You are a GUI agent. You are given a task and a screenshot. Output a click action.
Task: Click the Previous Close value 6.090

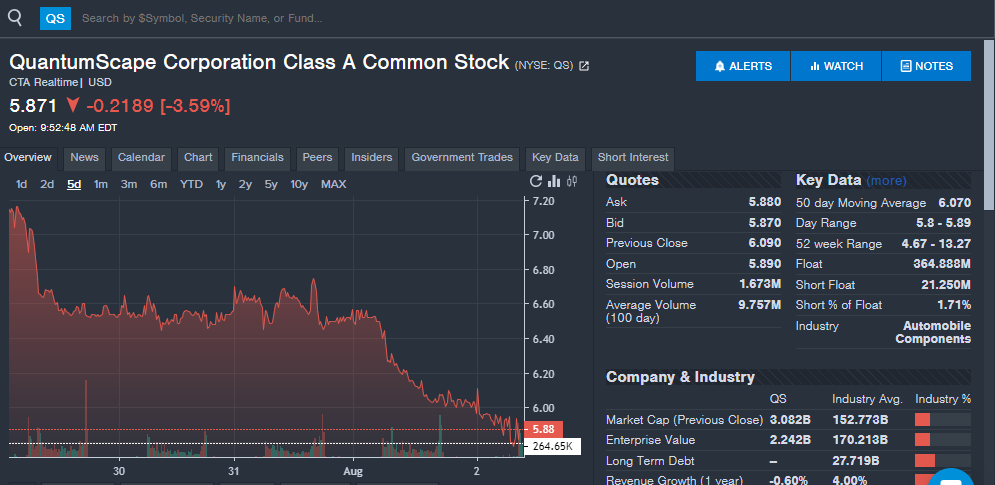coord(765,243)
